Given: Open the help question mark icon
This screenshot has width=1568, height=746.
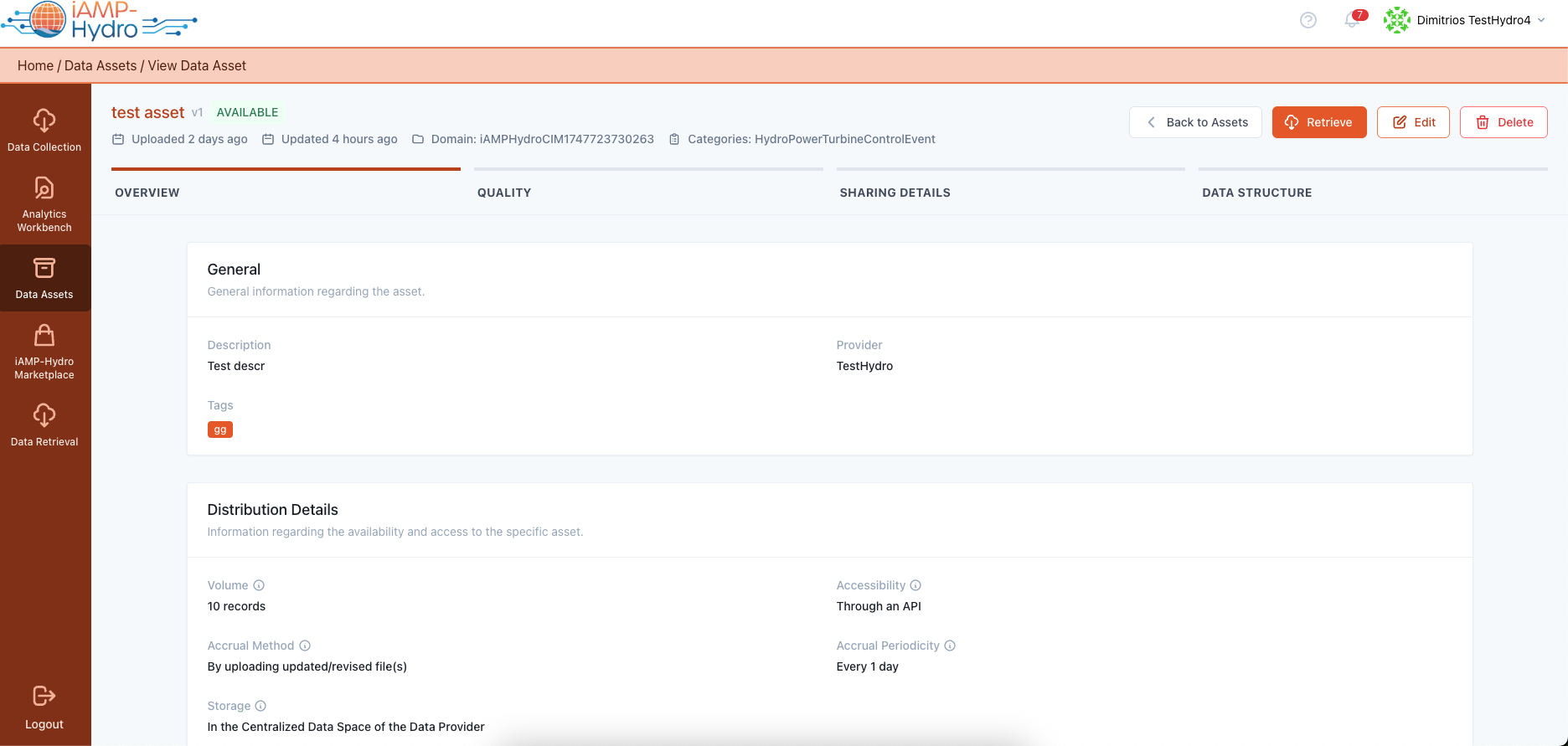Looking at the screenshot, I should pos(1308,20).
